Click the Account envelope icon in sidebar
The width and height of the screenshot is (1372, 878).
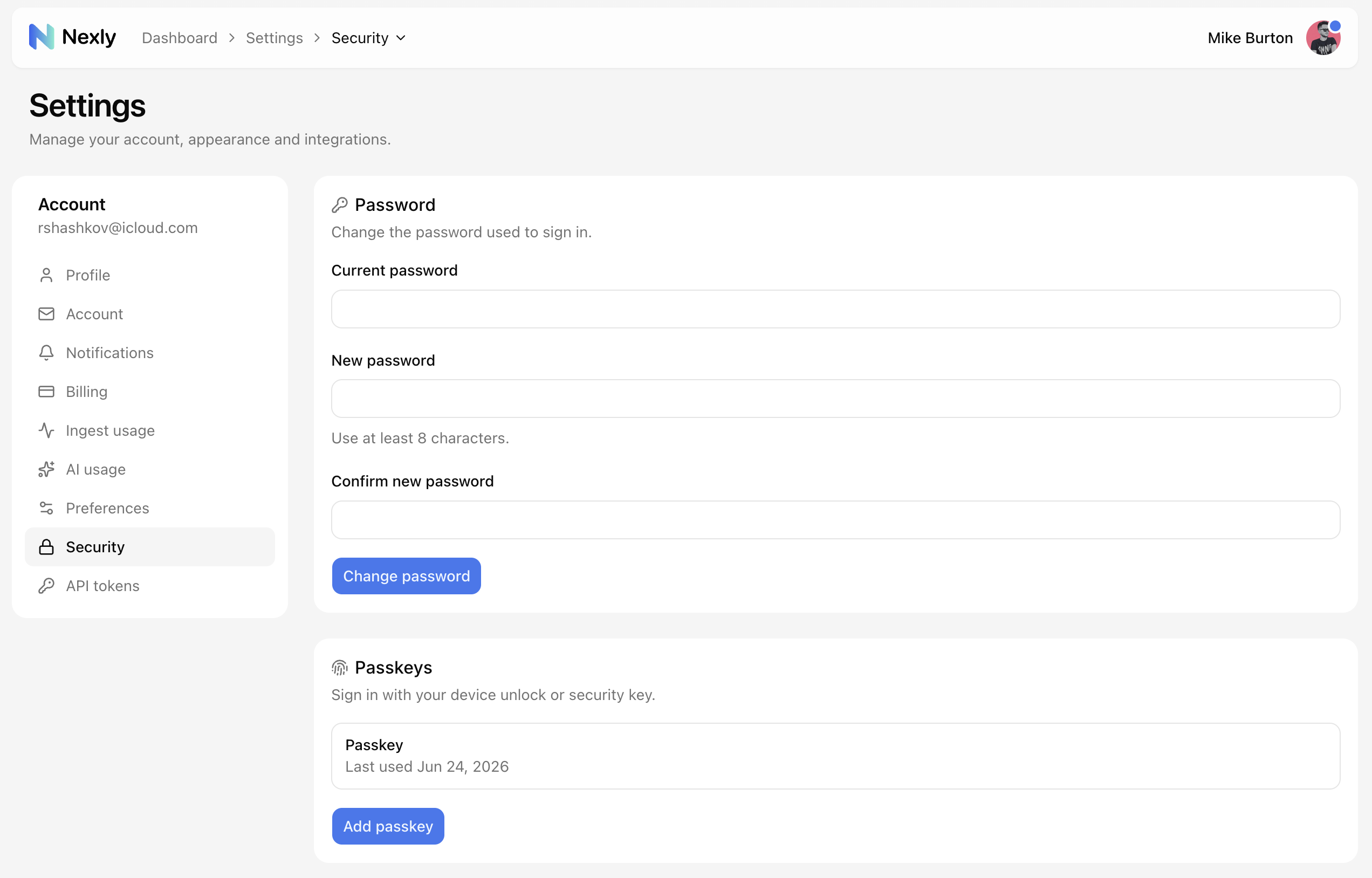click(x=46, y=314)
